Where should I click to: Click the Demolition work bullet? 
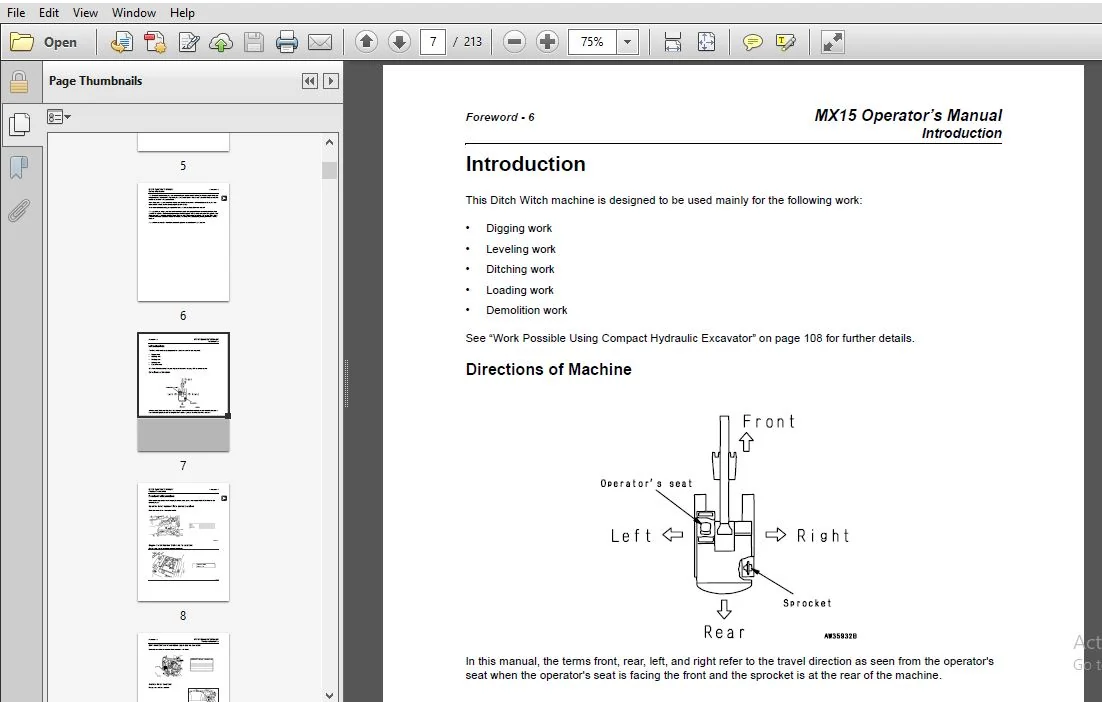526,310
